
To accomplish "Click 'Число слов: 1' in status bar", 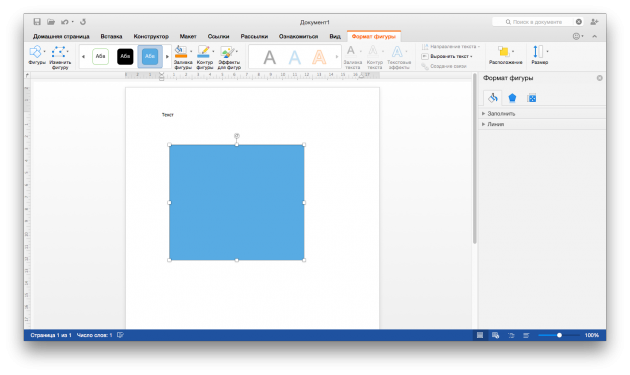I will tap(94, 335).
